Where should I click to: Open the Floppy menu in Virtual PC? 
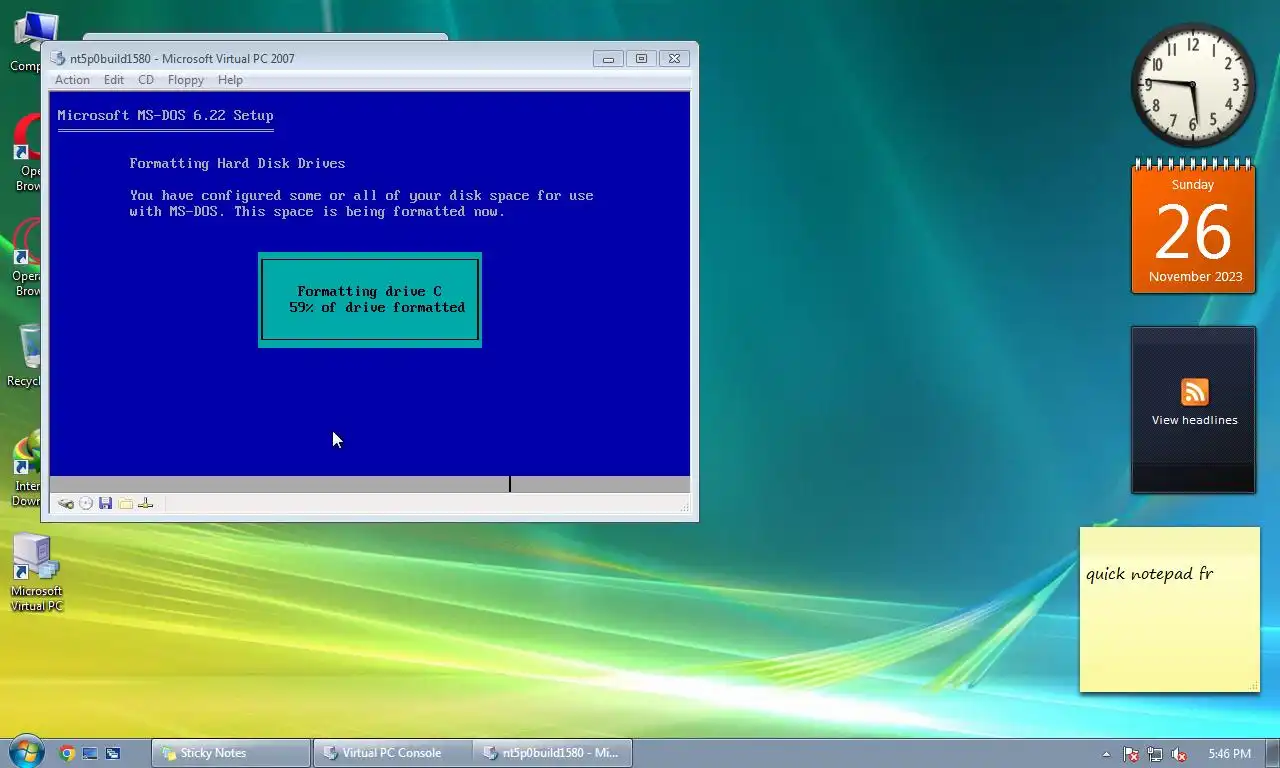(x=186, y=80)
